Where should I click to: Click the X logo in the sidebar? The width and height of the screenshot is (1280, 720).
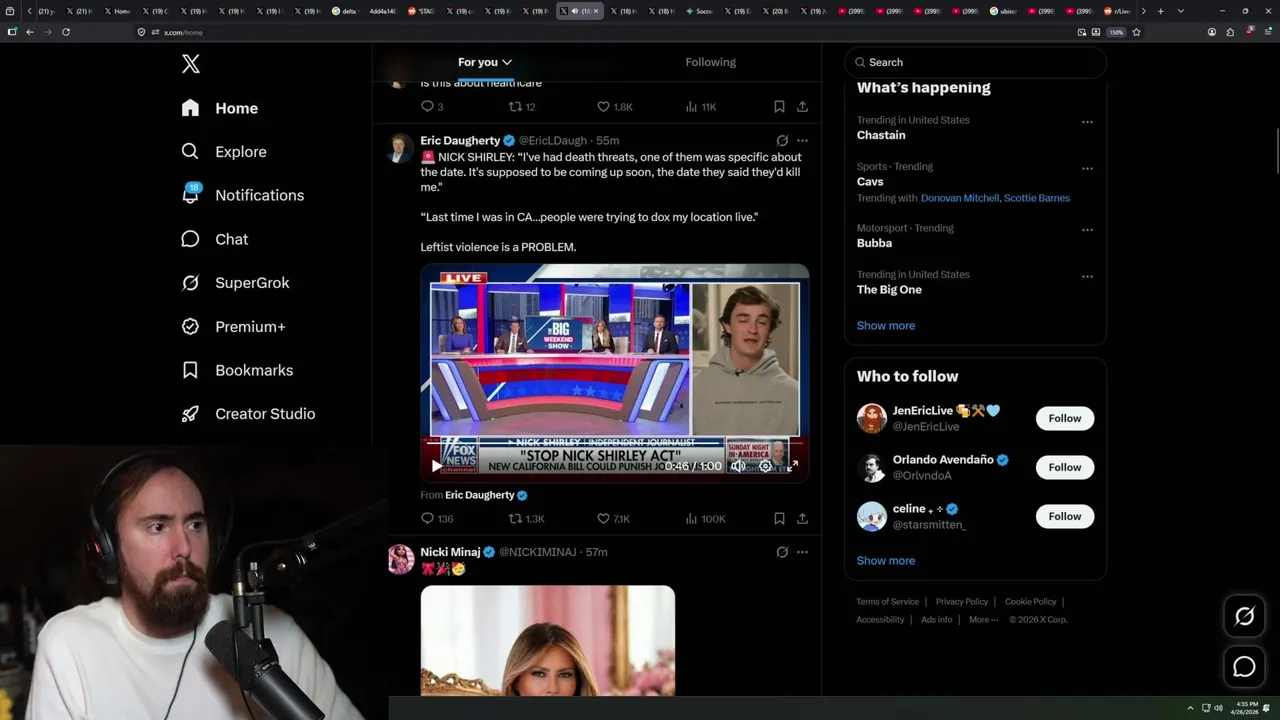coord(191,64)
